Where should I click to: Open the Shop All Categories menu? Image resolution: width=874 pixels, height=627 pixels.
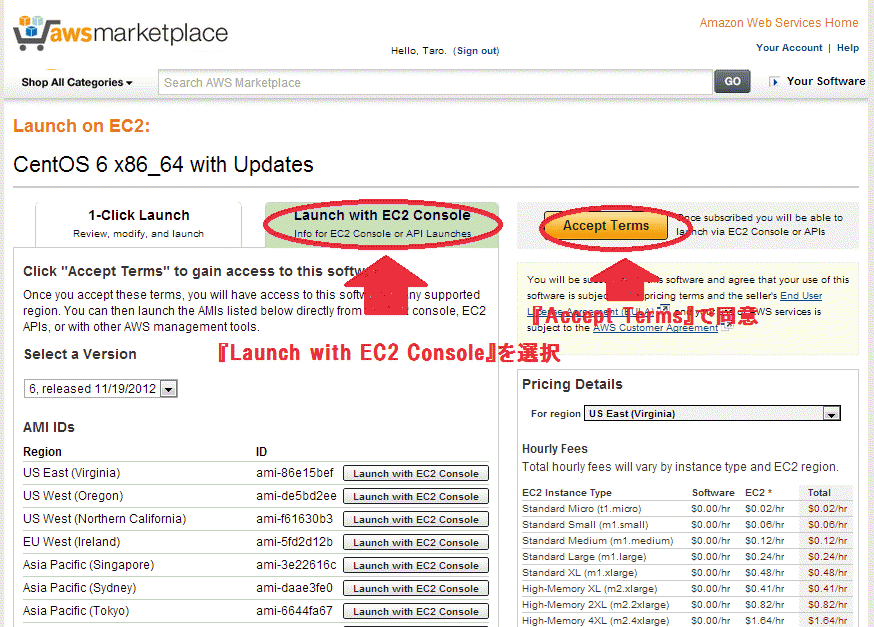77,82
